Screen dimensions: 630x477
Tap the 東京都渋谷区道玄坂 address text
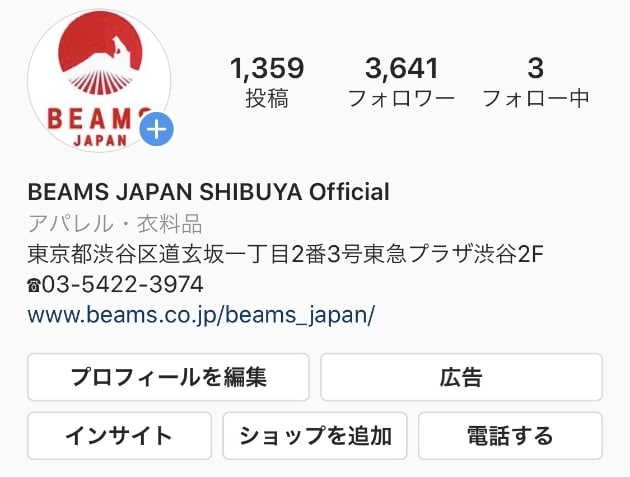pyautogui.click(x=285, y=254)
